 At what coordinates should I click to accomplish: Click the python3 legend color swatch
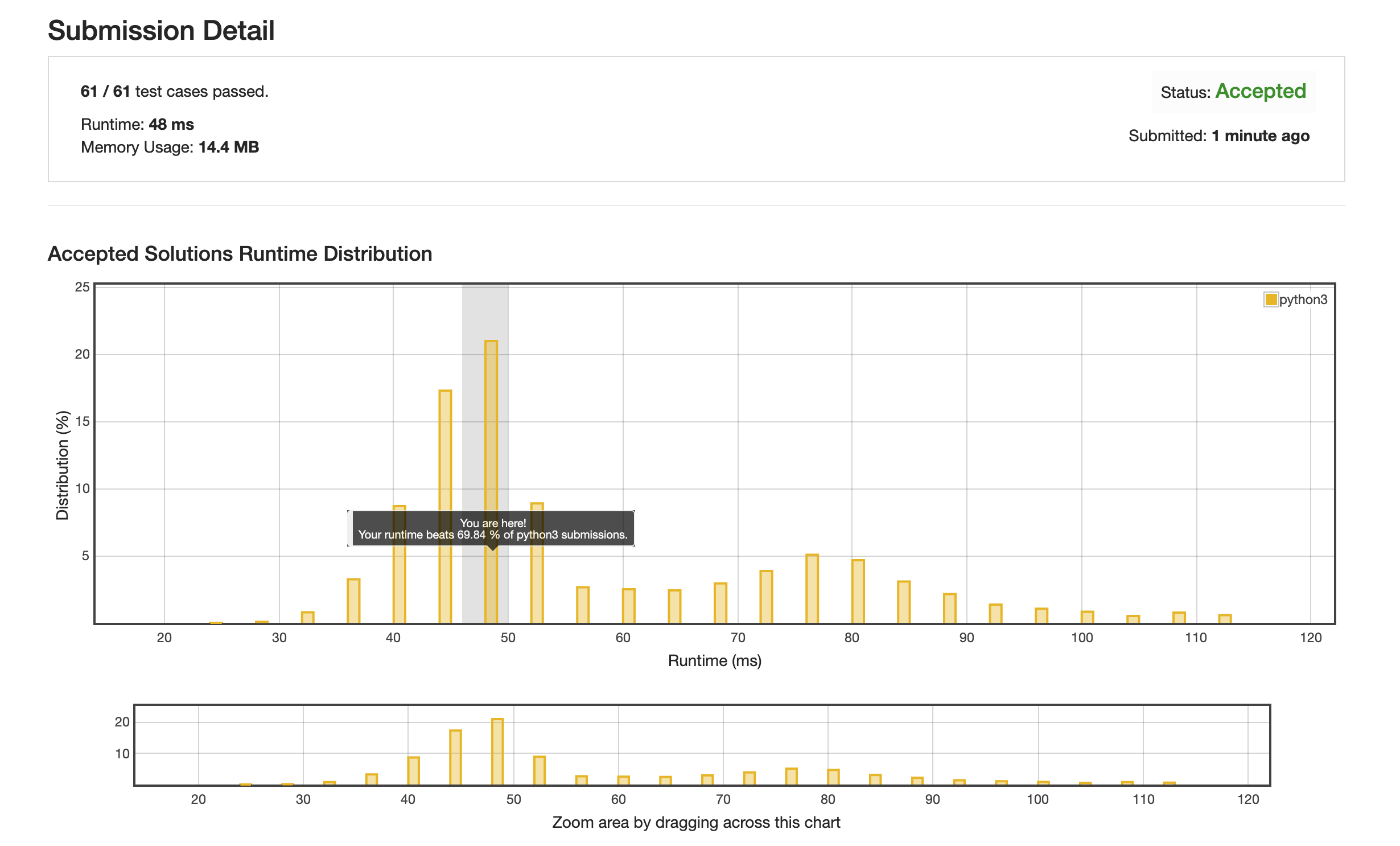(1270, 299)
